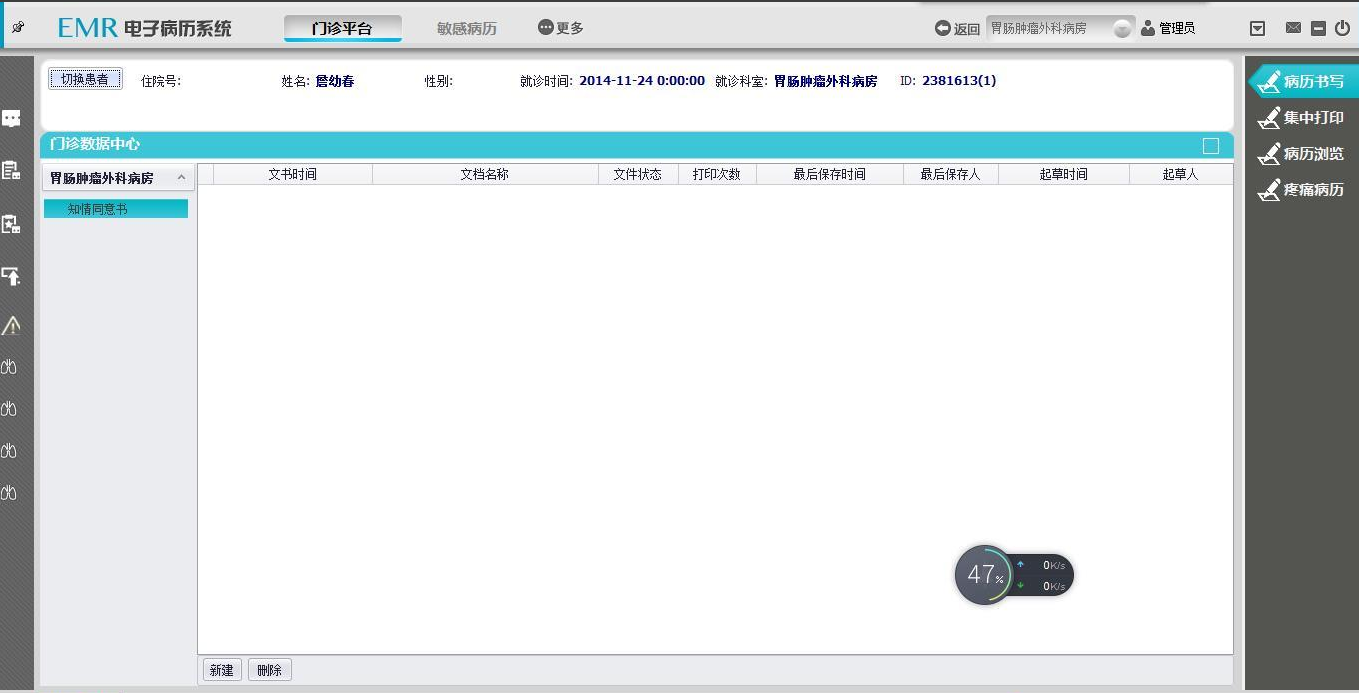Click the power icon to log out
The image size is (1359, 693).
tap(1342, 28)
